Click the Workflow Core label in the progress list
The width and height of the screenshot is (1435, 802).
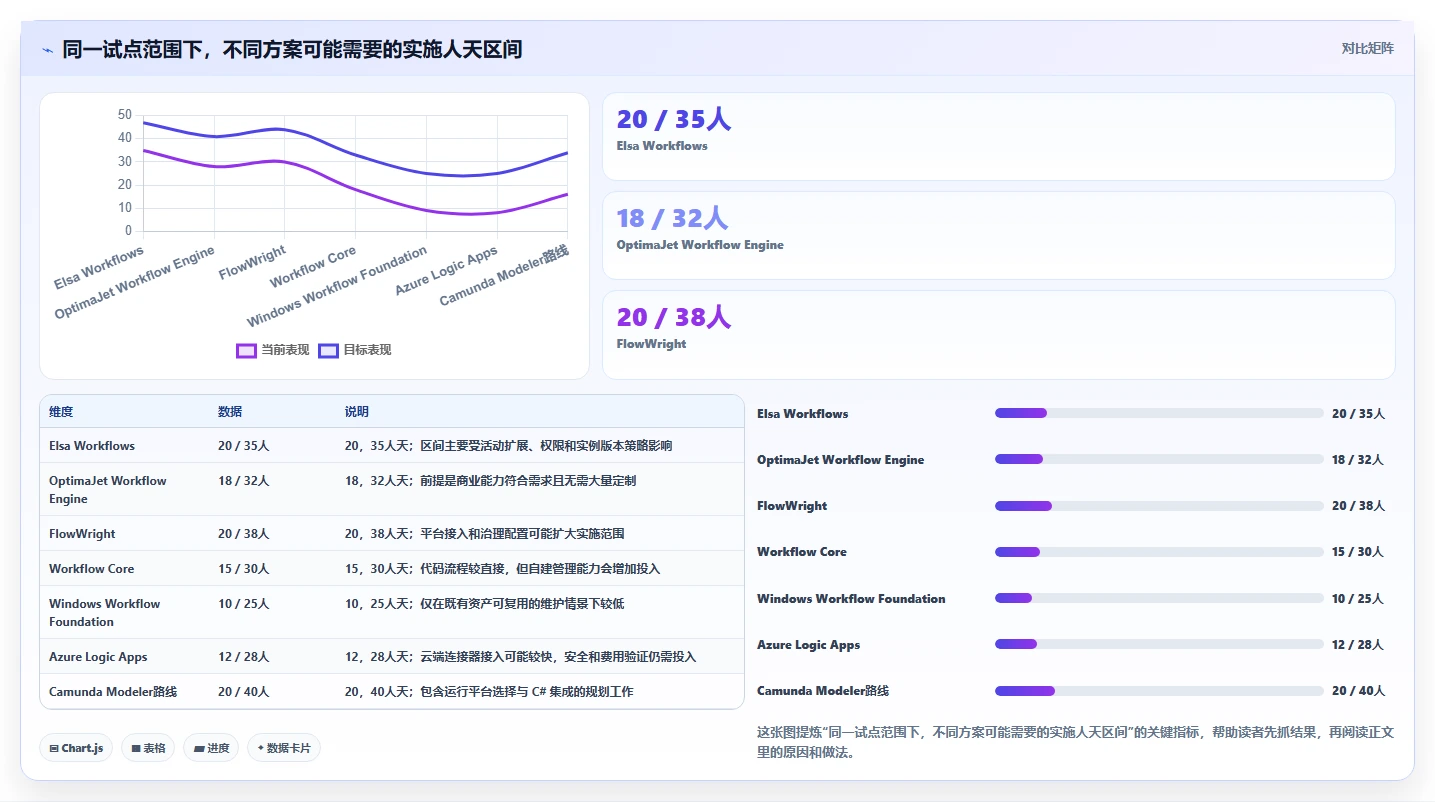tap(802, 552)
